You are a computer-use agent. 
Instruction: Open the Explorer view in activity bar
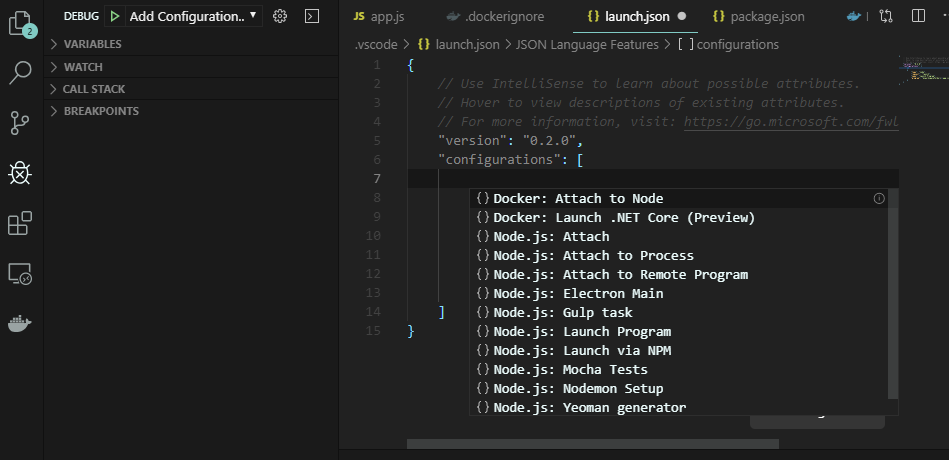[x=21, y=23]
